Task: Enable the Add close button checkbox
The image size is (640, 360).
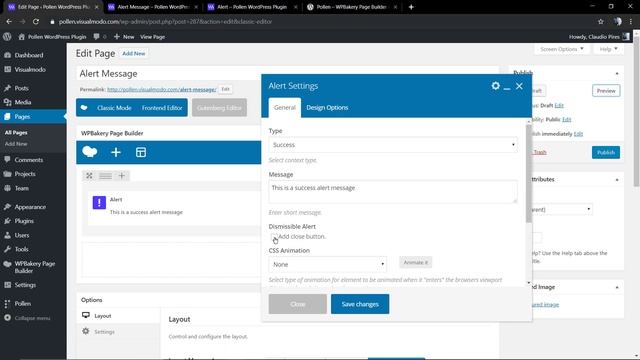Action: click(273, 237)
